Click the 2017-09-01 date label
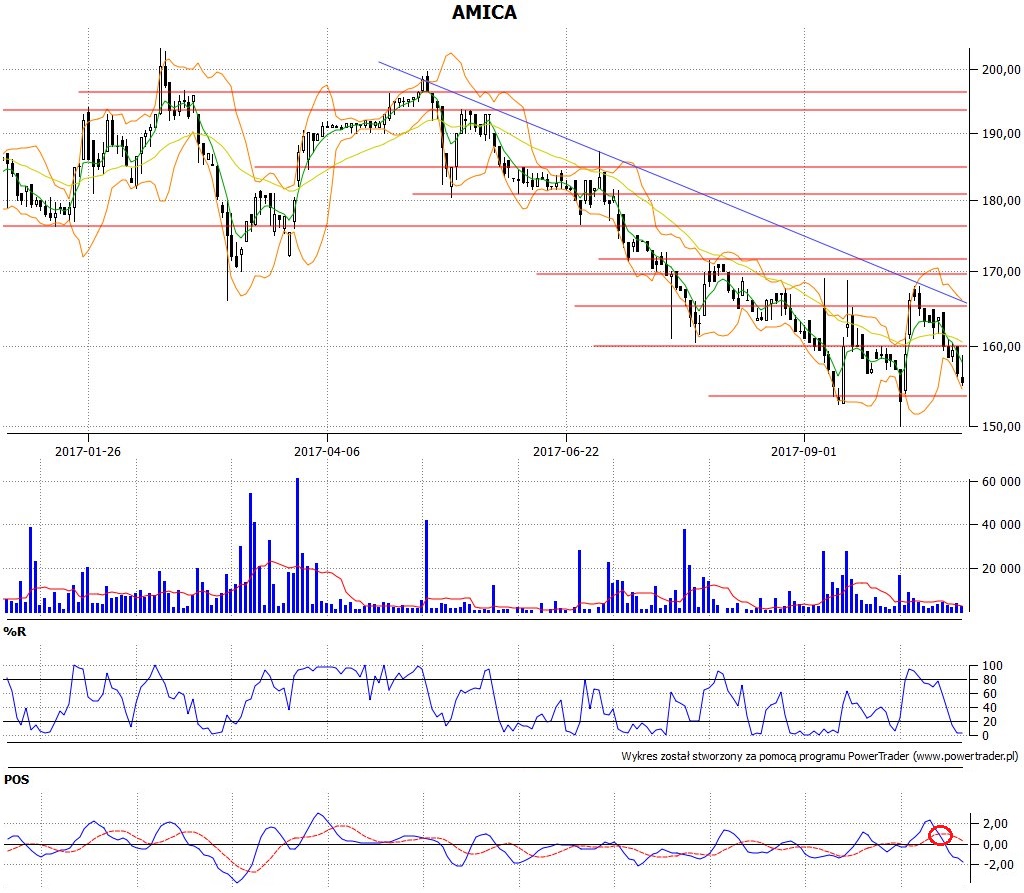 [803, 451]
